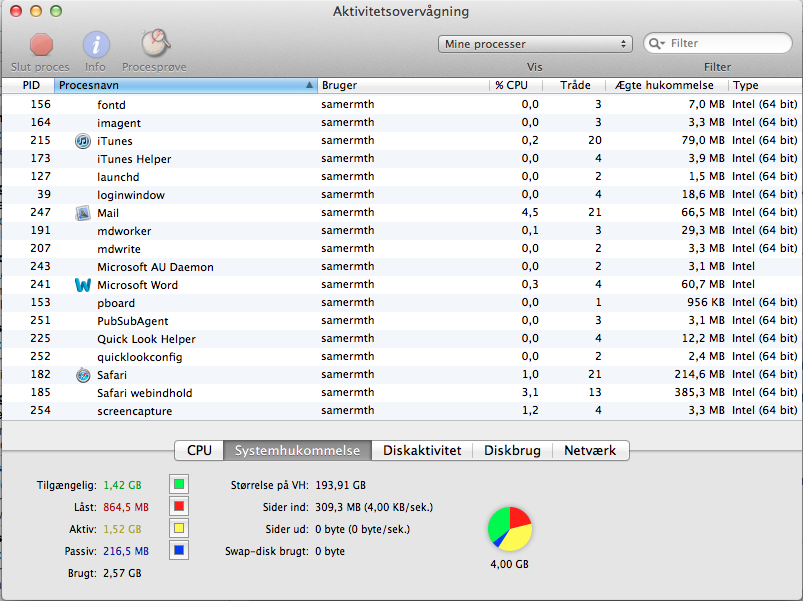Select the Microsoft AU Daemon process
Image resolution: width=803 pixels, height=601 pixels.
(402, 267)
